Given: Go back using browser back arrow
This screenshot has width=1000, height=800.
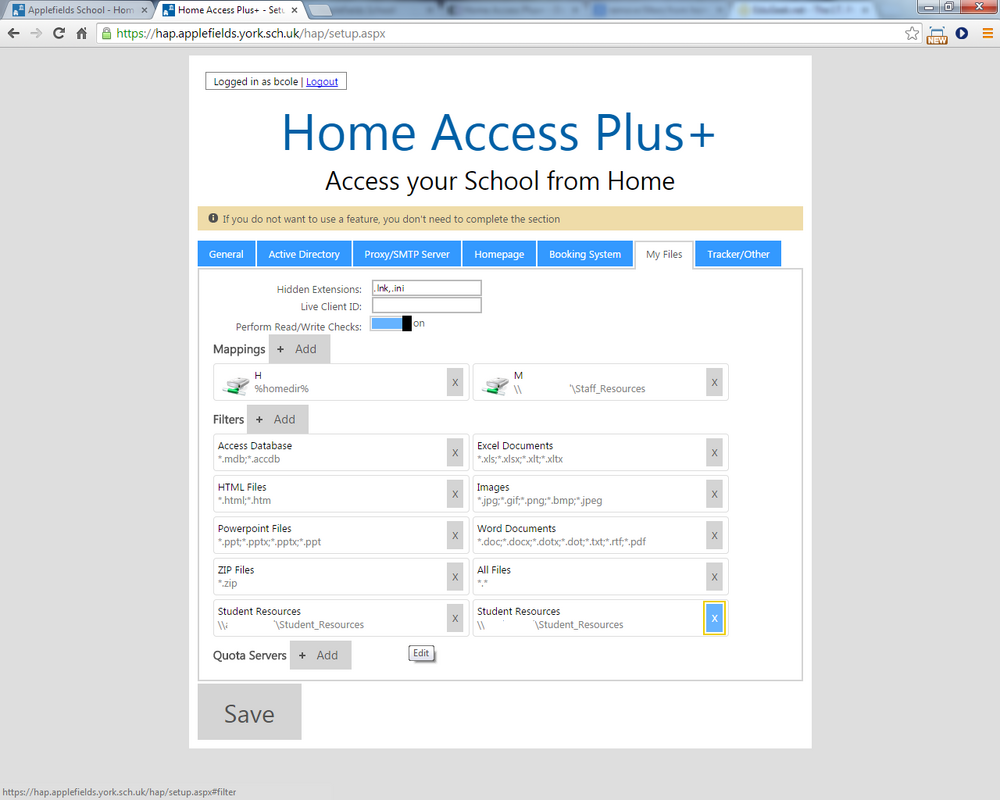Looking at the screenshot, I should coord(13,33).
